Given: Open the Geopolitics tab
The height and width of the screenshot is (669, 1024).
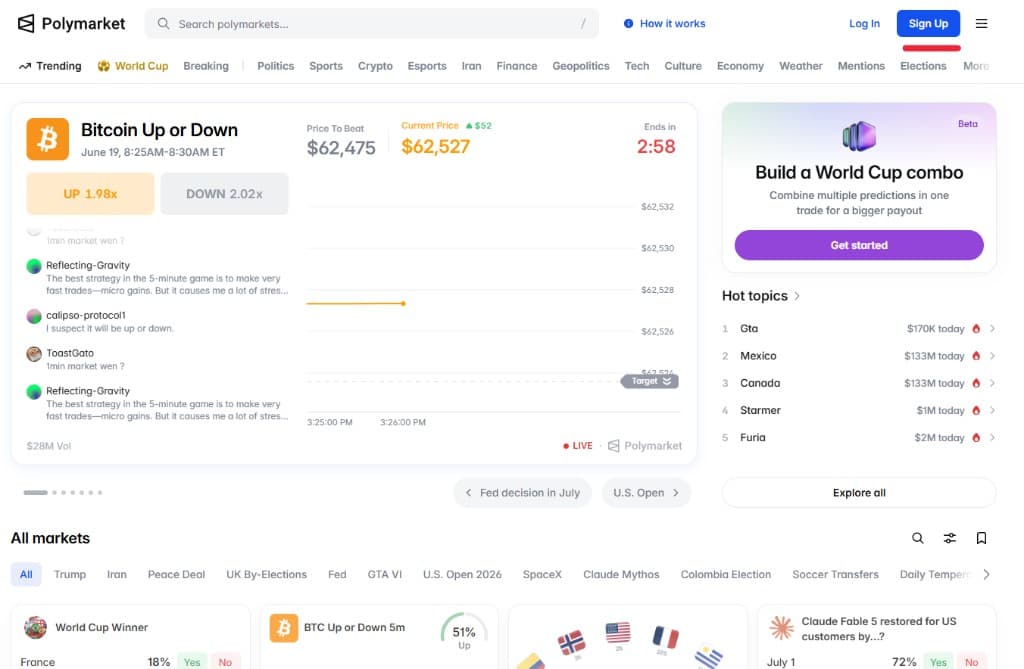Looking at the screenshot, I should click(x=581, y=66).
